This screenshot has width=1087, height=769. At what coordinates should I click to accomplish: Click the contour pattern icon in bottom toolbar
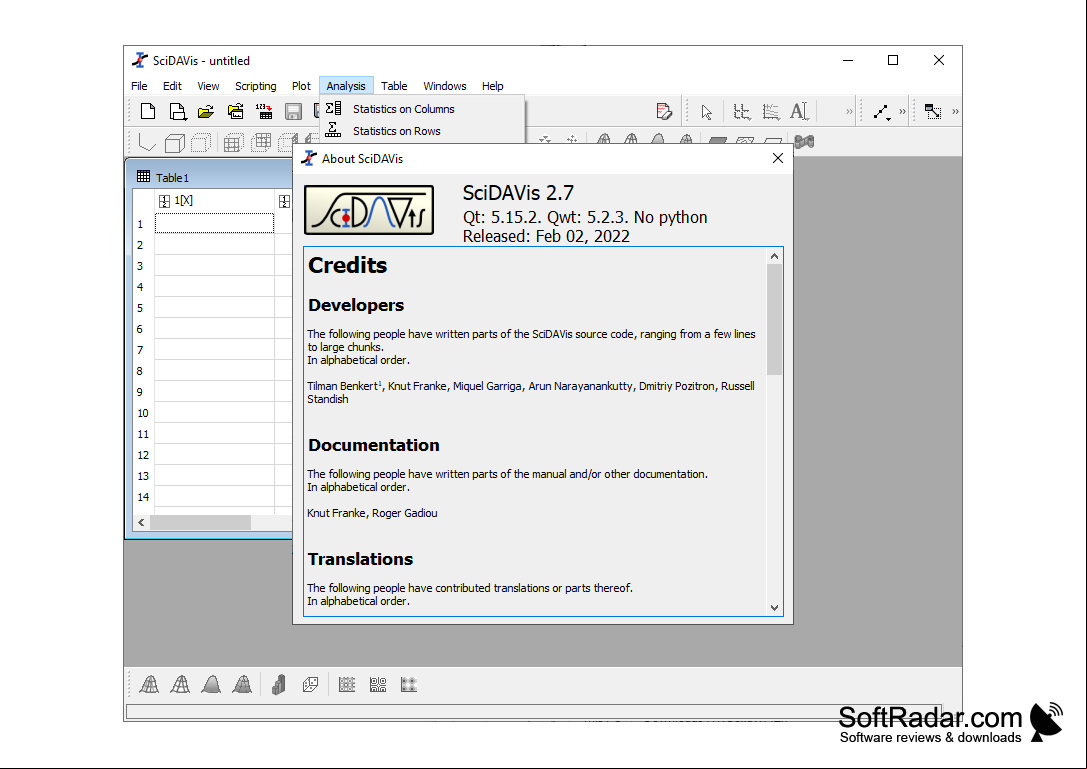point(378,685)
